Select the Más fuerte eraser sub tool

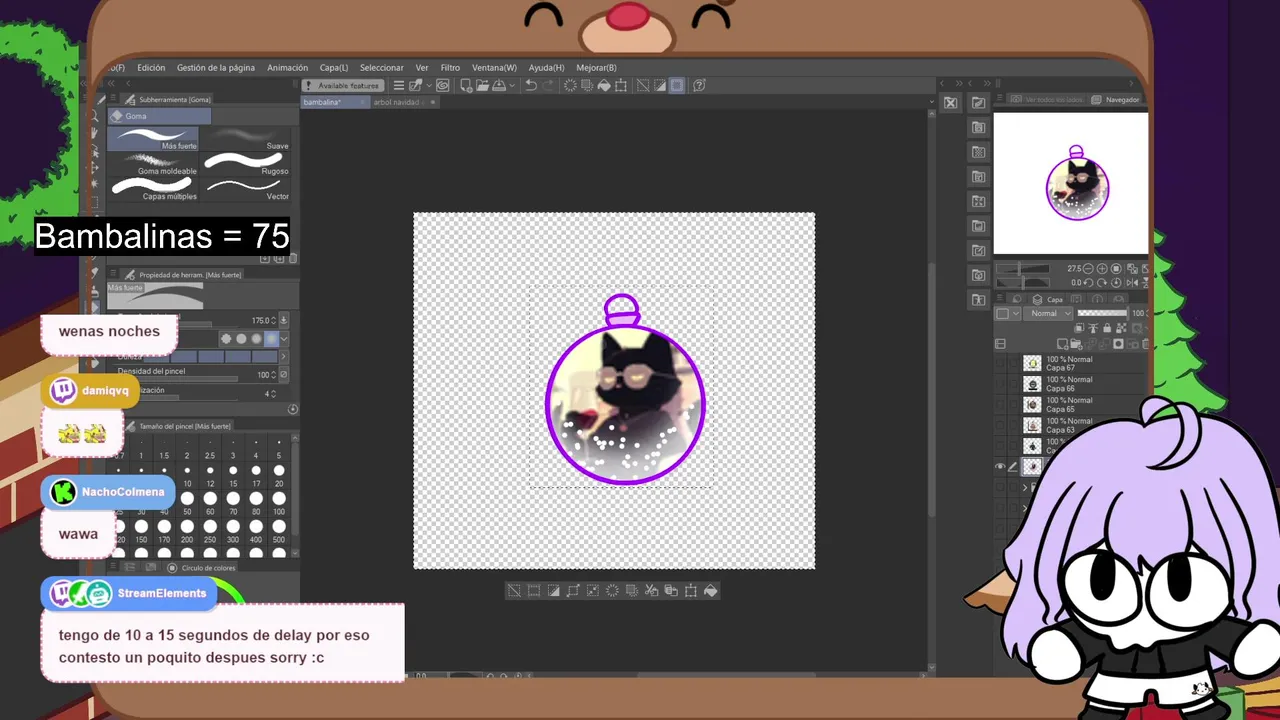coord(153,139)
